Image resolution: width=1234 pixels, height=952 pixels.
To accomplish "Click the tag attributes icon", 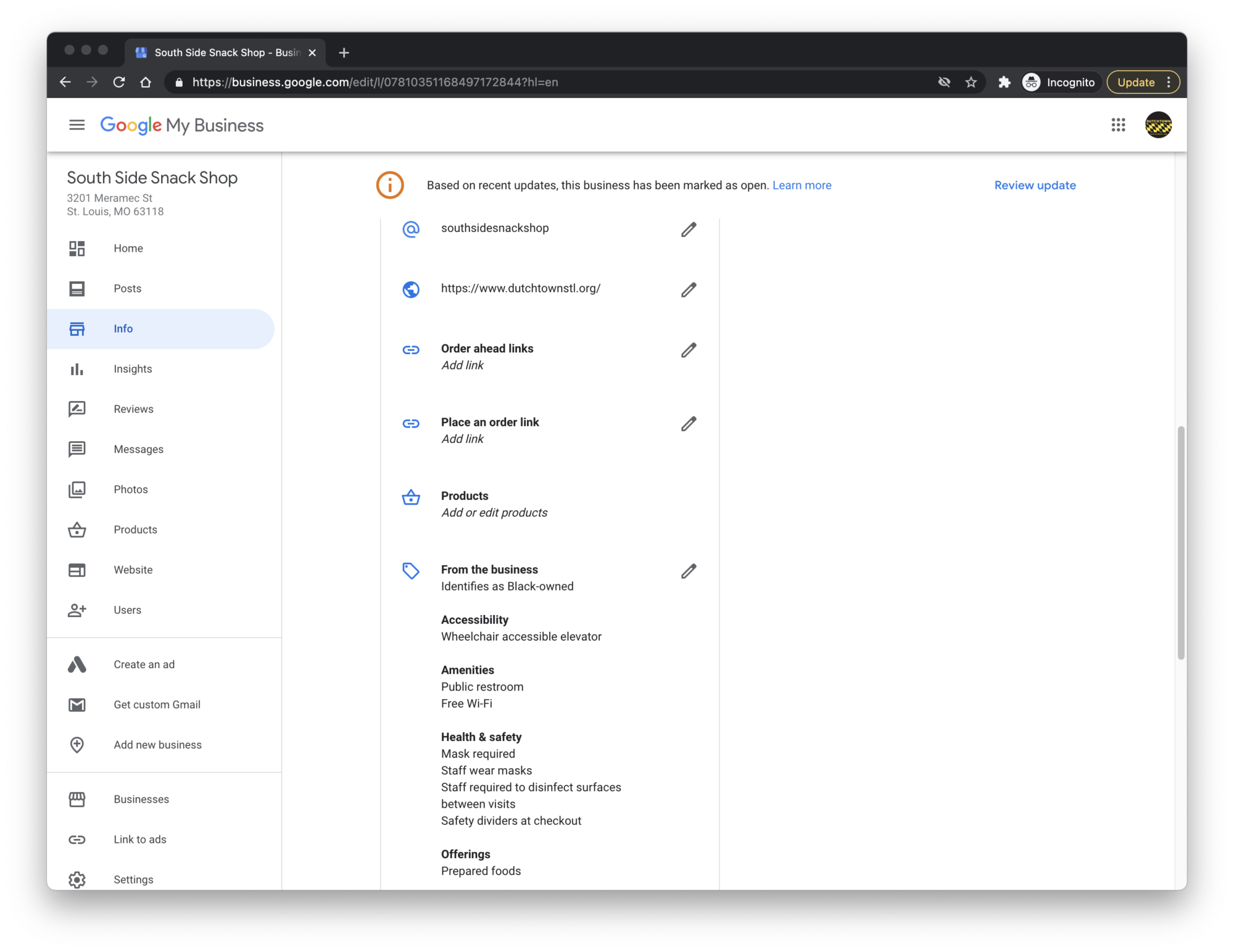I will (411, 571).
